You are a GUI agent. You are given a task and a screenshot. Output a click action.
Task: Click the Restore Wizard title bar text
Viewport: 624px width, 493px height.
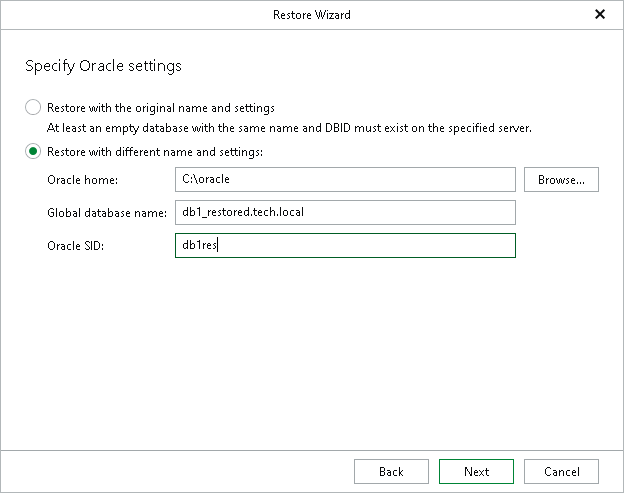[x=312, y=15]
